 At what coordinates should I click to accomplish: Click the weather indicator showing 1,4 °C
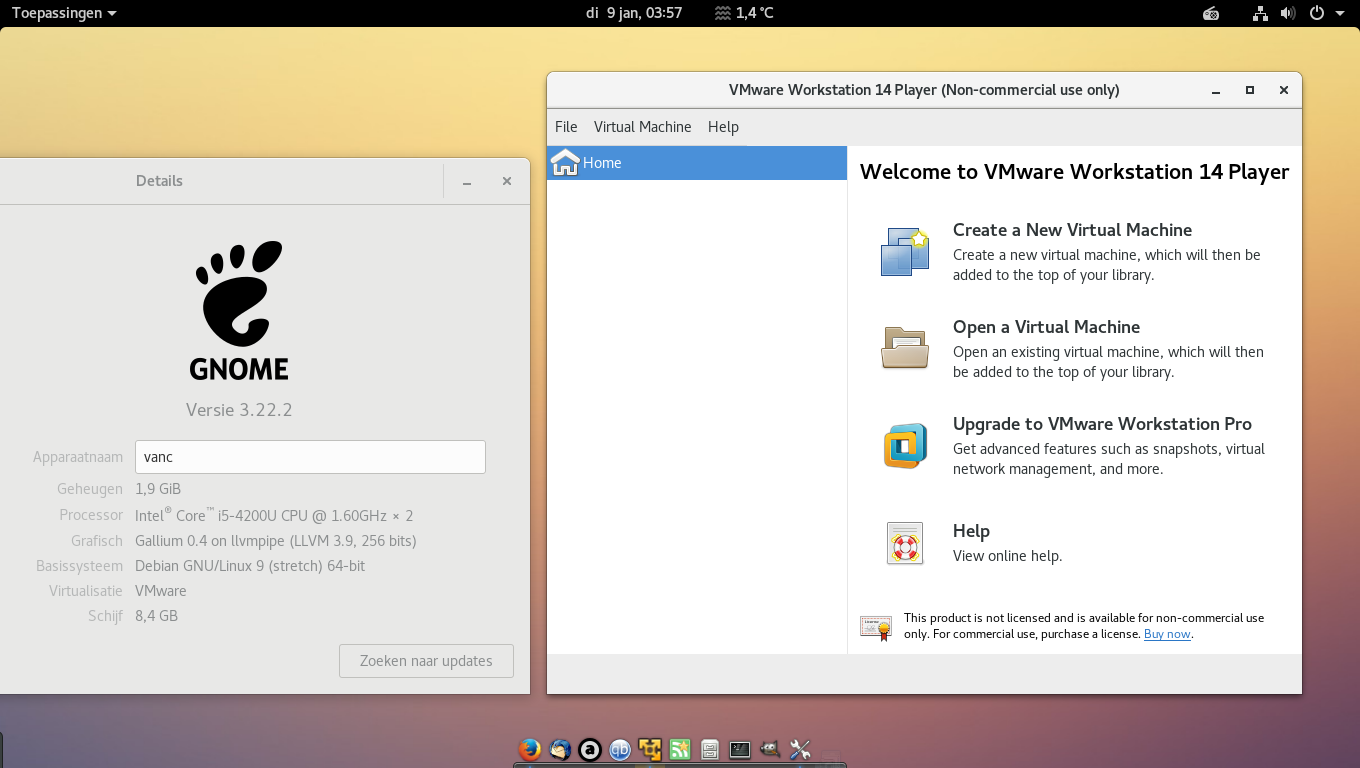(745, 13)
